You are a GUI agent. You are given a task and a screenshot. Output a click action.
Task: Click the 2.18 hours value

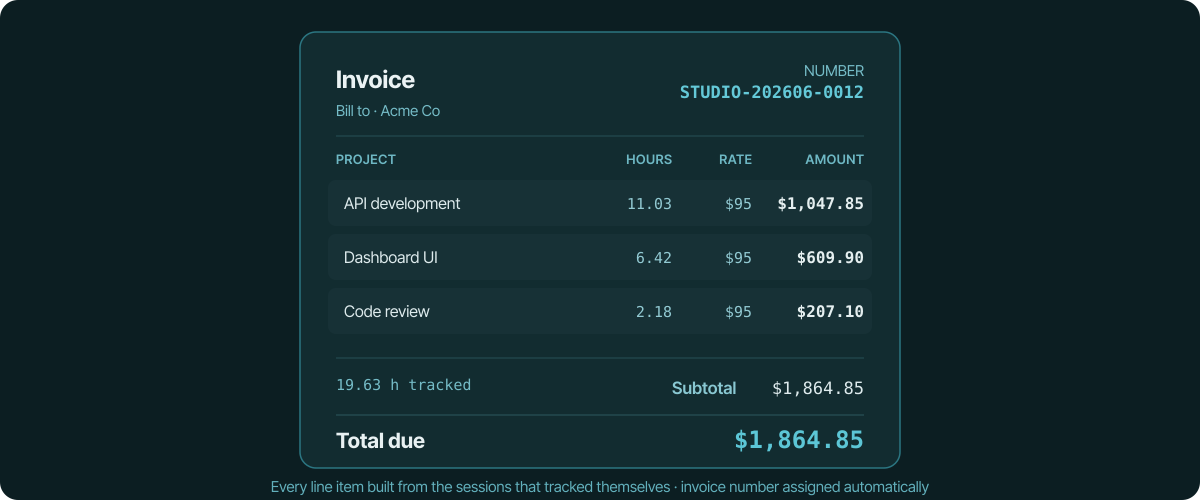tap(654, 312)
